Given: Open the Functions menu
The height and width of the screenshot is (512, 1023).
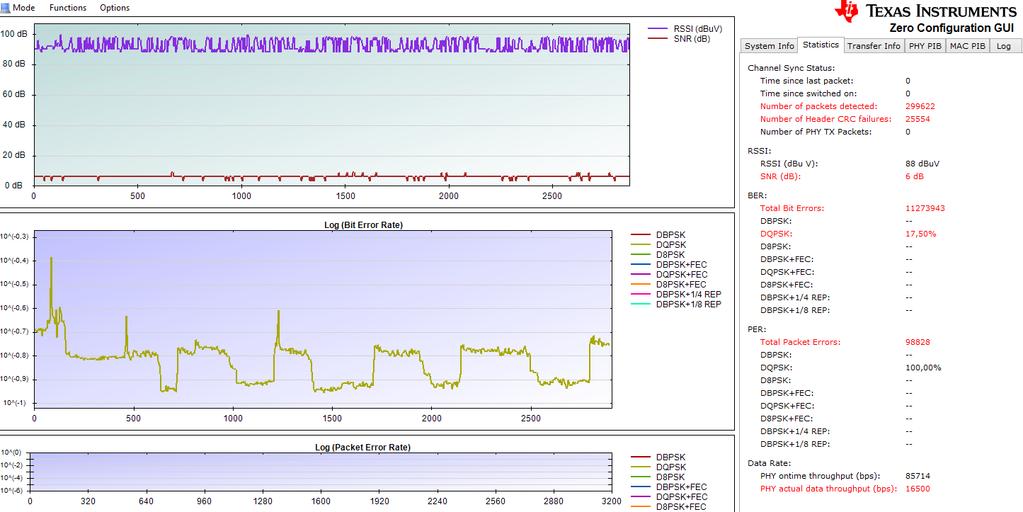Looking at the screenshot, I should (67, 8).
